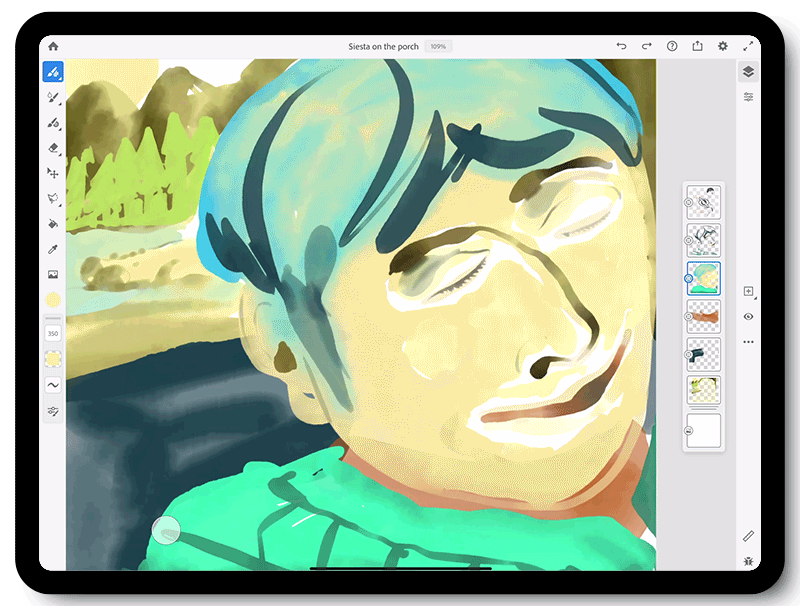The width and height of the screenshot is (800, 606).
Task: Expand the add layer plus options
Action: 748,291
